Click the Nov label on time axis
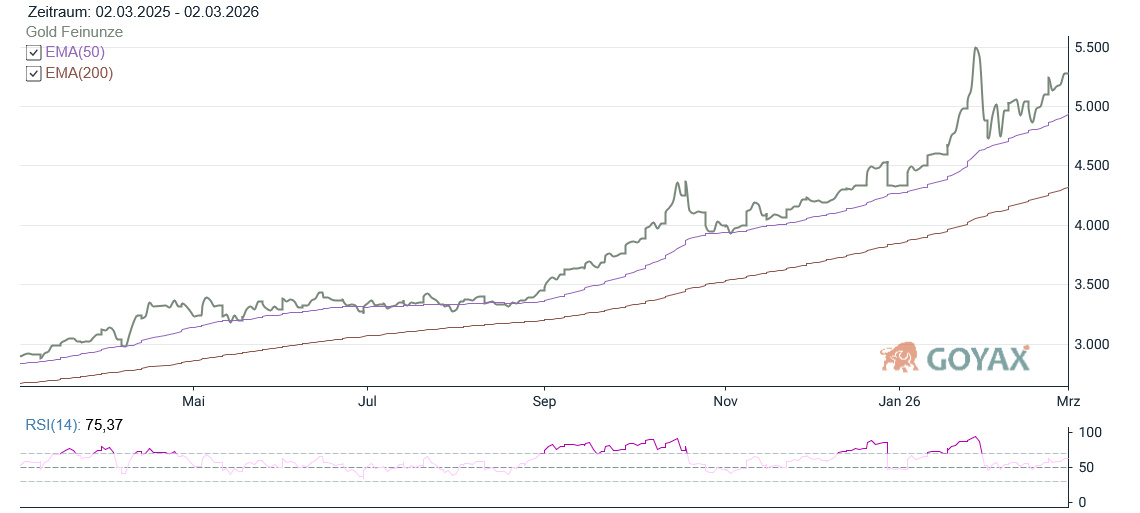 tap(725, 401)
